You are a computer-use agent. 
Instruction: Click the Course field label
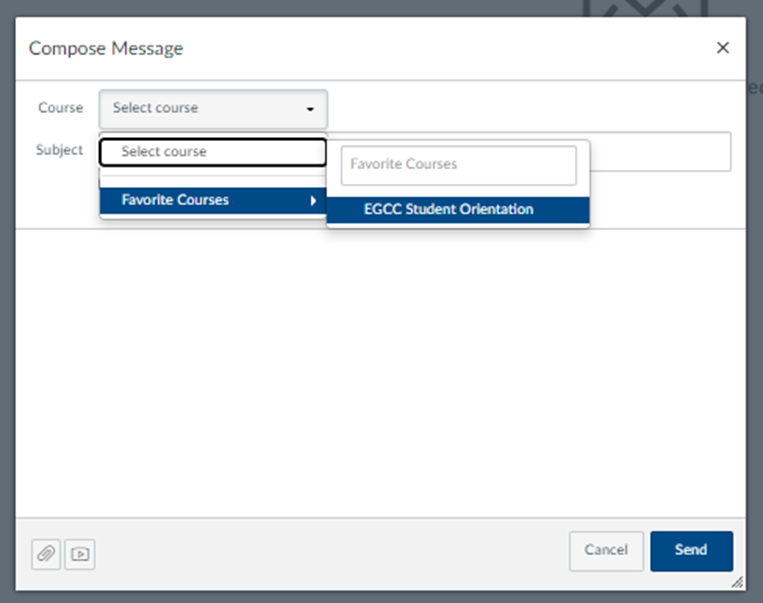click(60, 108)
